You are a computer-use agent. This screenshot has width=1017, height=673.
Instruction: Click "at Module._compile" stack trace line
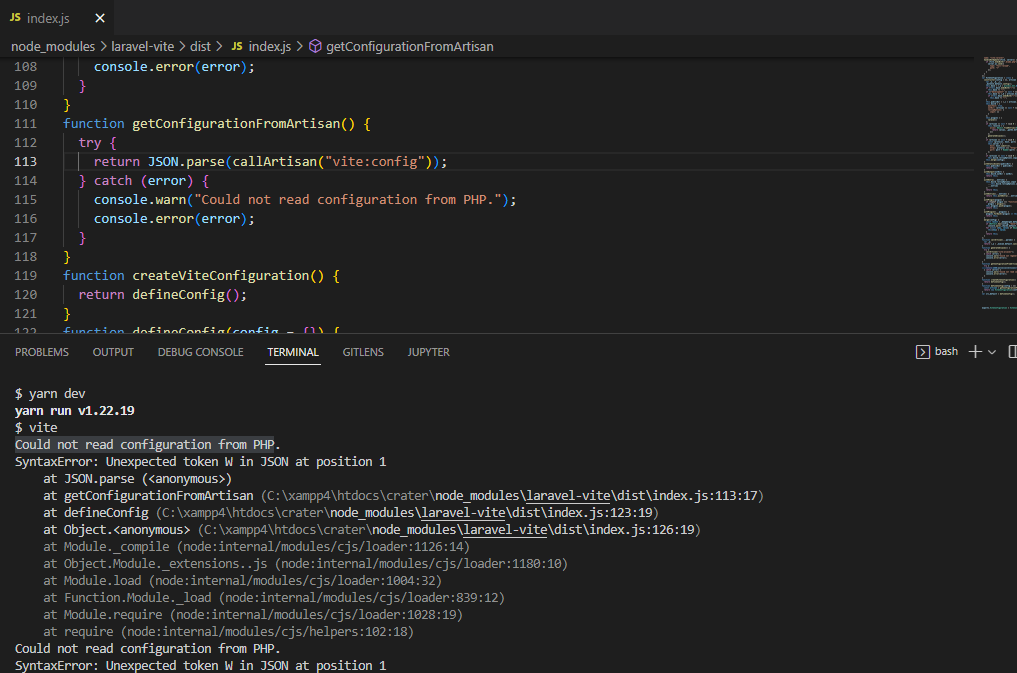256,547
